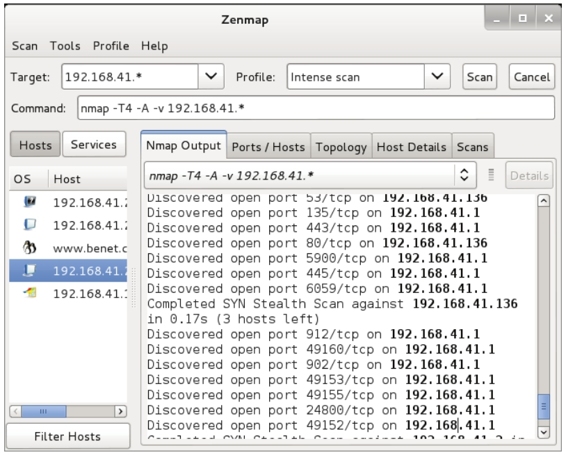The height and width of the screenshot is (455, 566).
Task: Start the scan with the Scan button
Action: click(479, 77)
